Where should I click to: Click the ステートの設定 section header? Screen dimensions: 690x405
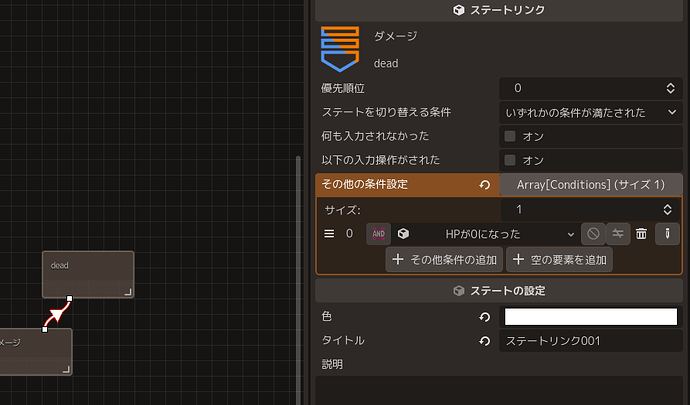pos(499,291)
